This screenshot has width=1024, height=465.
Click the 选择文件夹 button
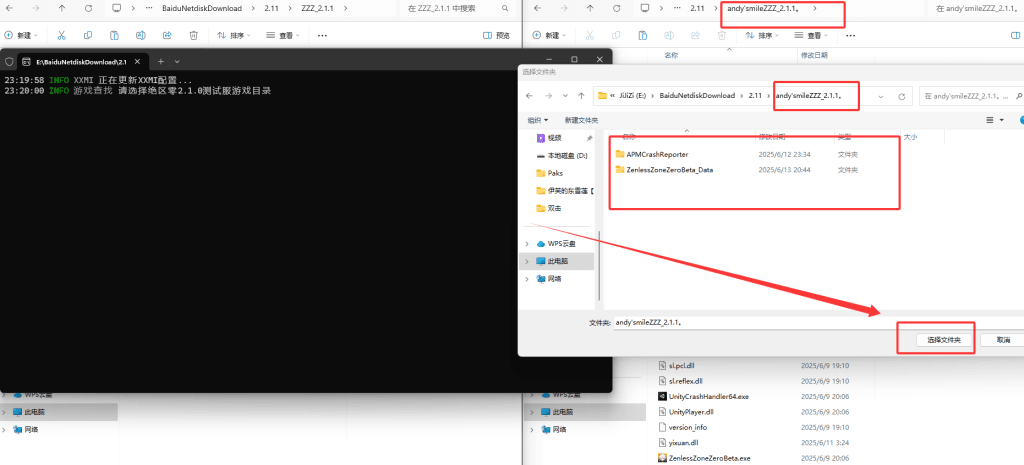tap(944, 340)
